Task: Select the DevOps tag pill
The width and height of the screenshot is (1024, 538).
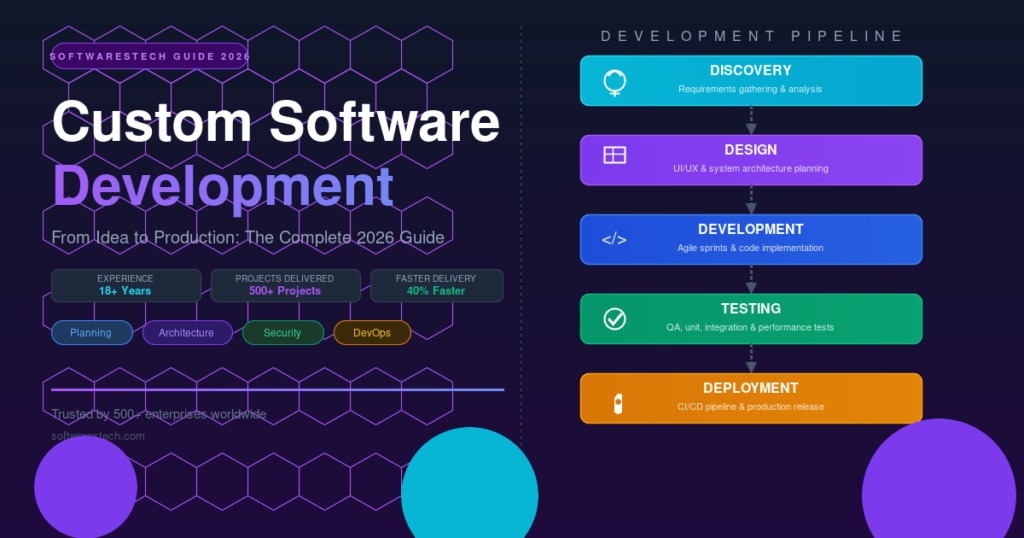Action: (372, 332)
